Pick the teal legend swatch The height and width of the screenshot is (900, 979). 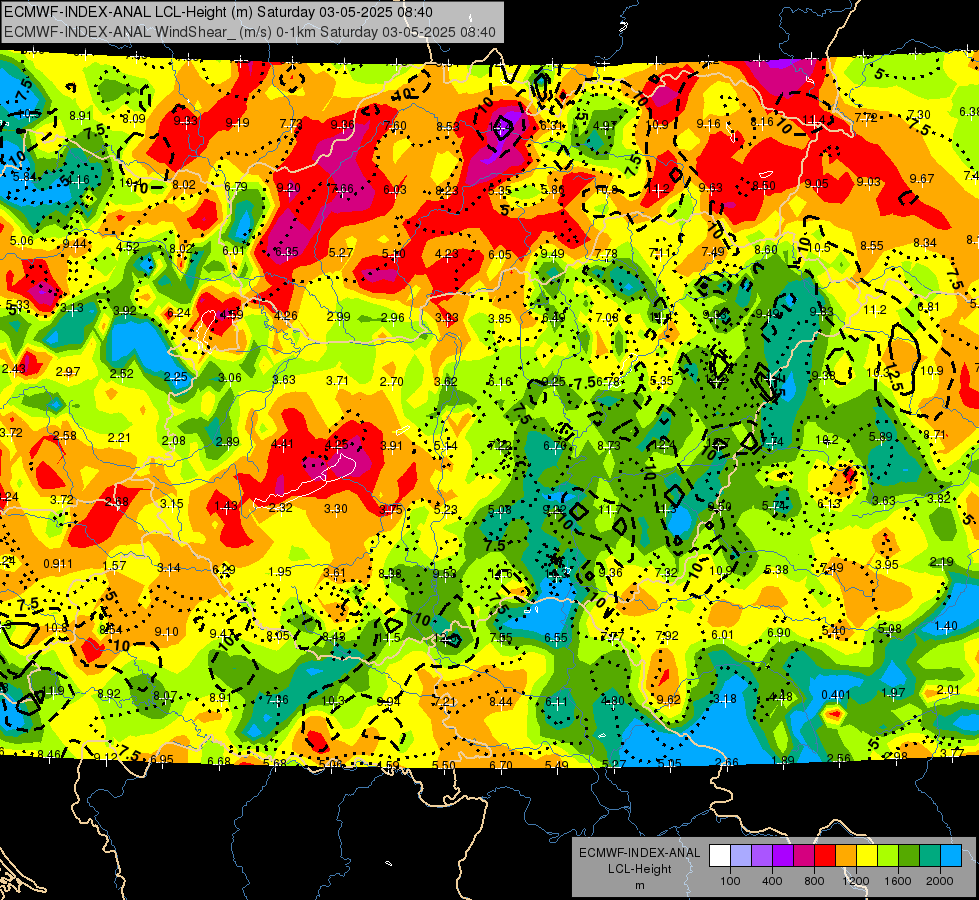pos(930,856)
